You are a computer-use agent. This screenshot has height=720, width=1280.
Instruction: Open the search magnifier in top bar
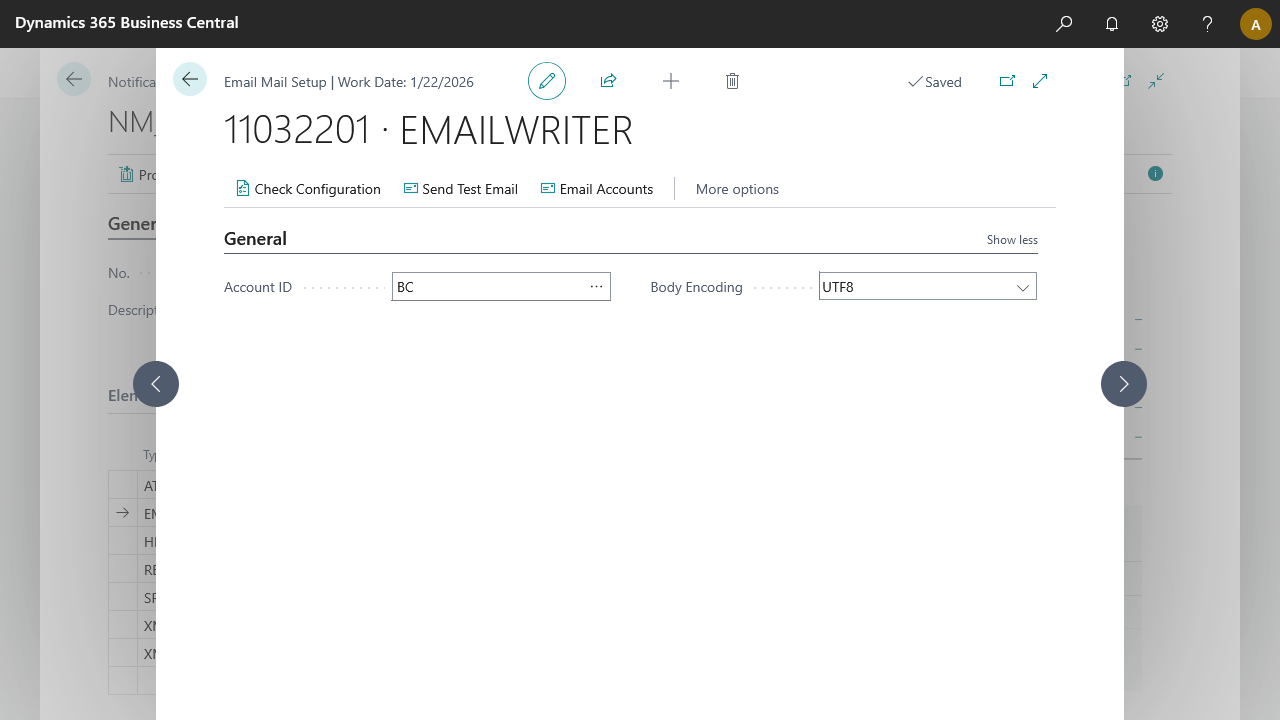click(x=1064, y=24)
